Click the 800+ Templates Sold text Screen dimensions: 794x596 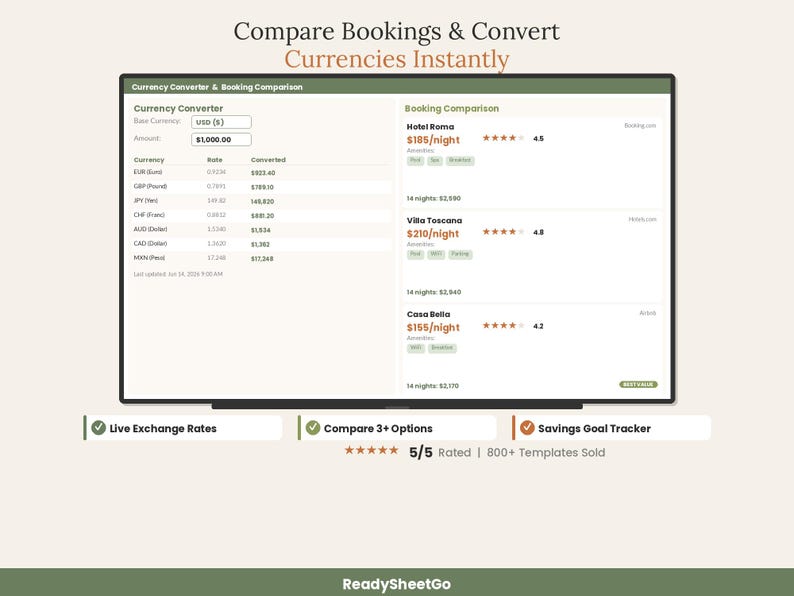click(x=546, y=452)
